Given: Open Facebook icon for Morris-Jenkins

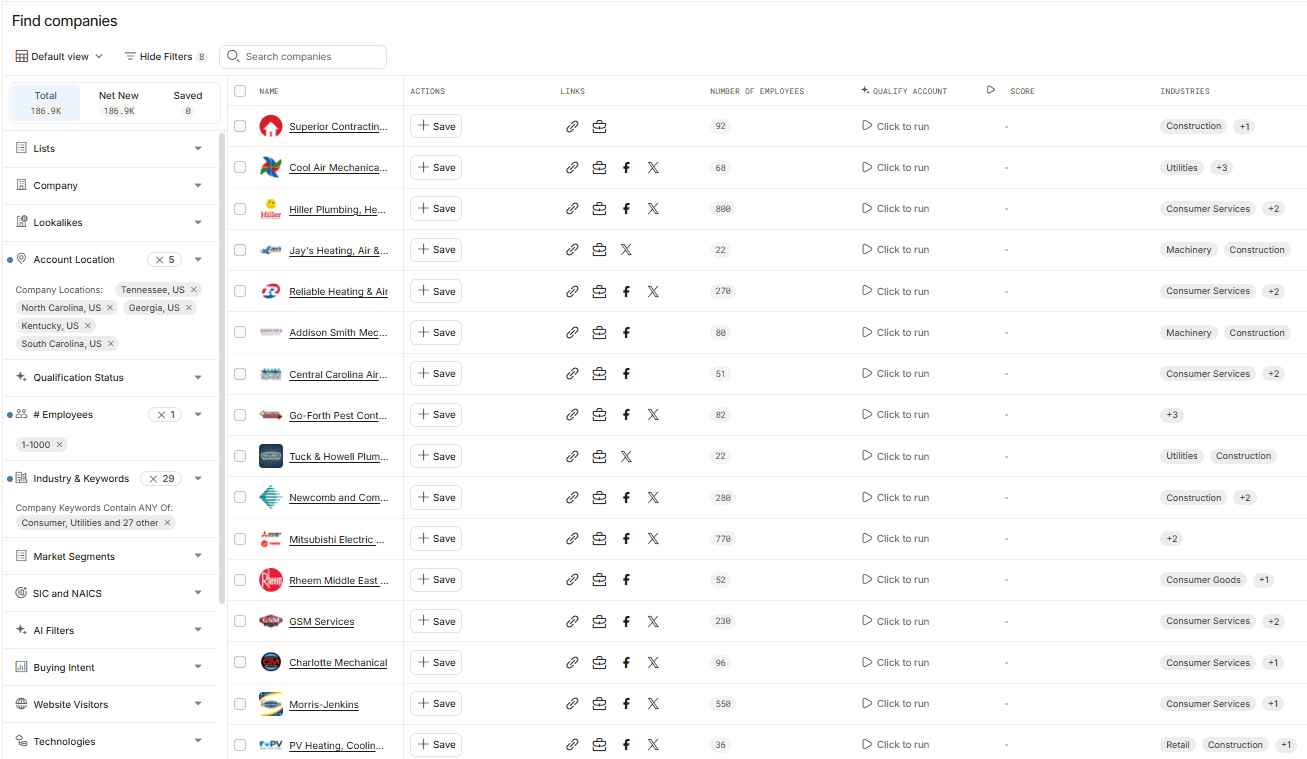Looking at the screenshot, I should [x=626, y=704].
